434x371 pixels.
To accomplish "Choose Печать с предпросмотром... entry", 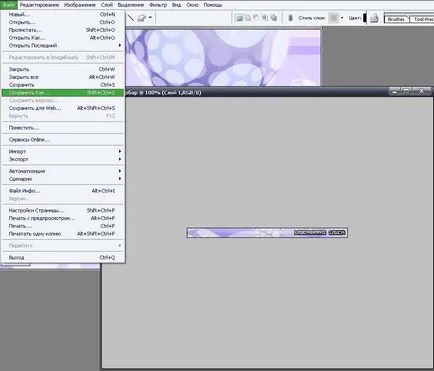I will [63, 218].
